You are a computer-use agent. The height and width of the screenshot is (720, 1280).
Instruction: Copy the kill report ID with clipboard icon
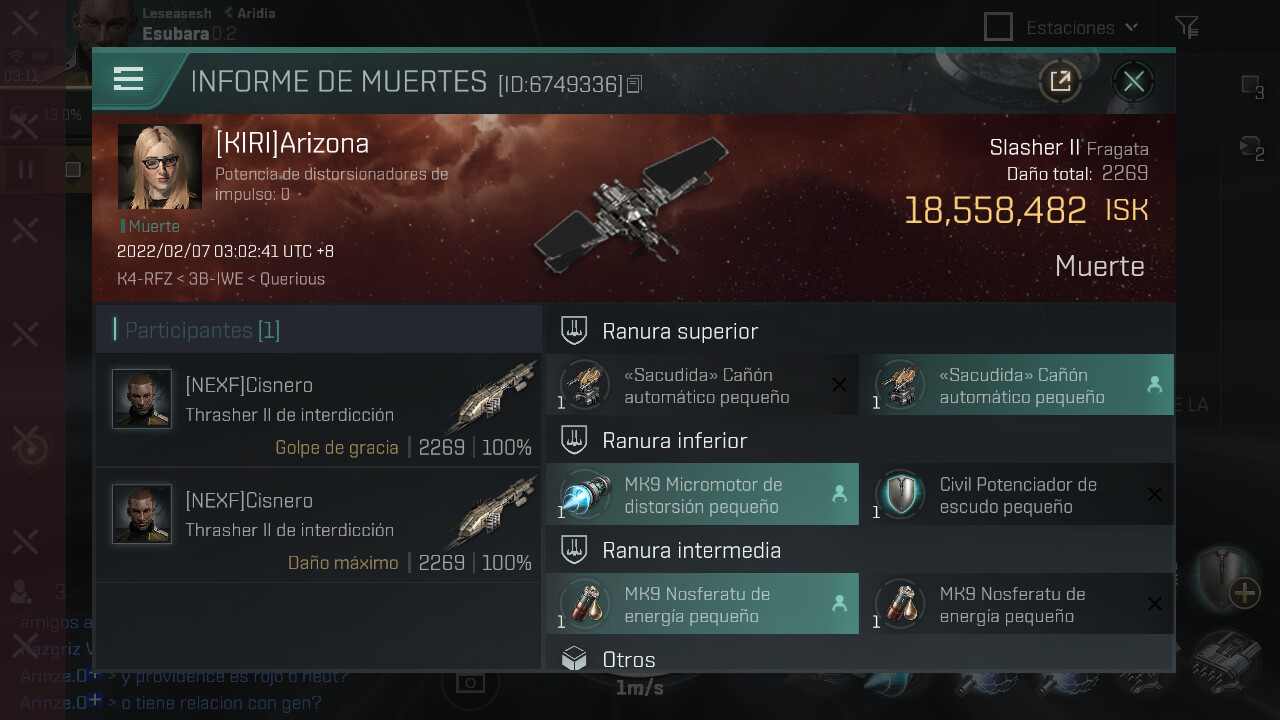click(x=634, y=85)
